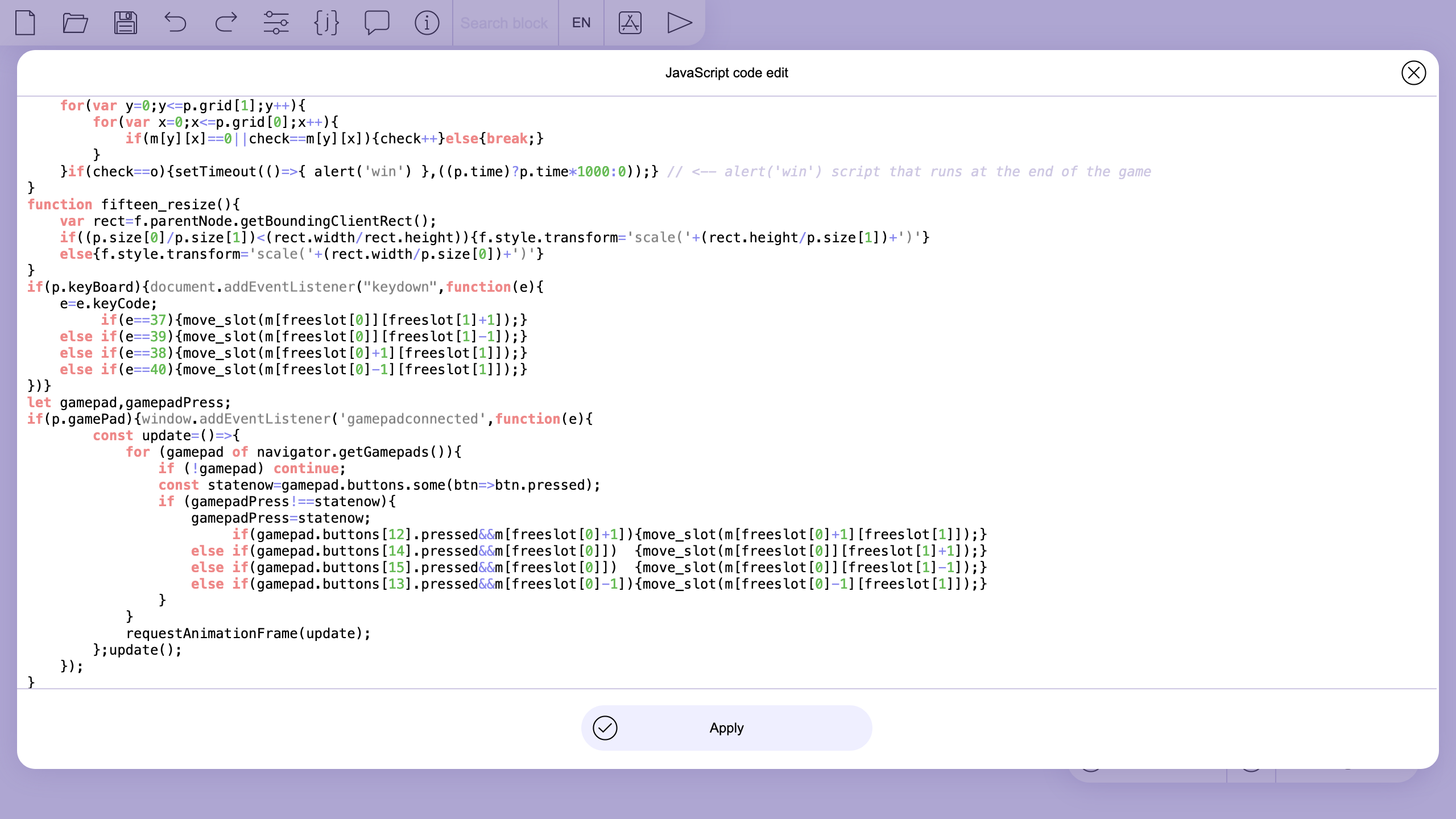1456x819 pixels.
Task: Click the 'let gamepad,gamepadPress;' line
Action: 129,403
